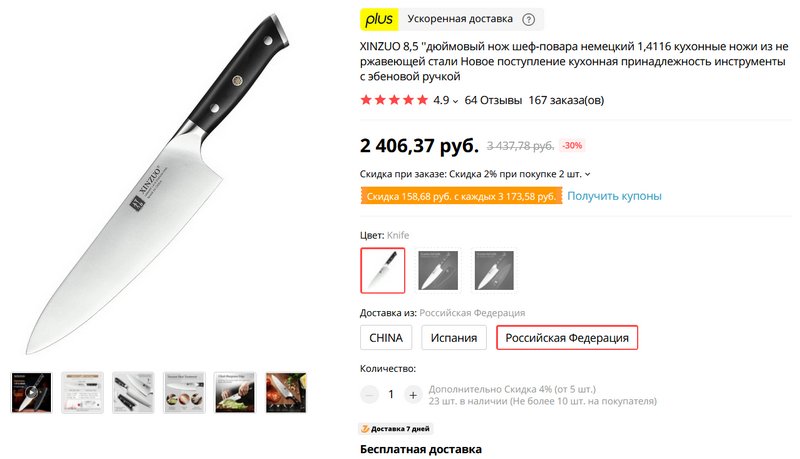The width and height of the screenshot is (800, 459).
Task: Expand the 4.9 rating dropdown arrow
Action: (x=455, y=101)
